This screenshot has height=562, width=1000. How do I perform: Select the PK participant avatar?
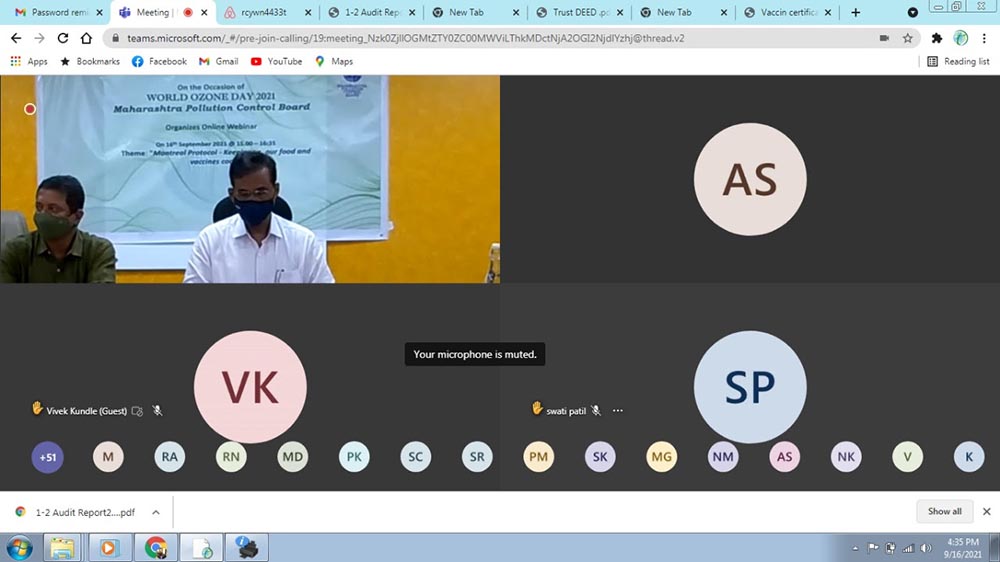pyautogui.click(x=354, y=457)
